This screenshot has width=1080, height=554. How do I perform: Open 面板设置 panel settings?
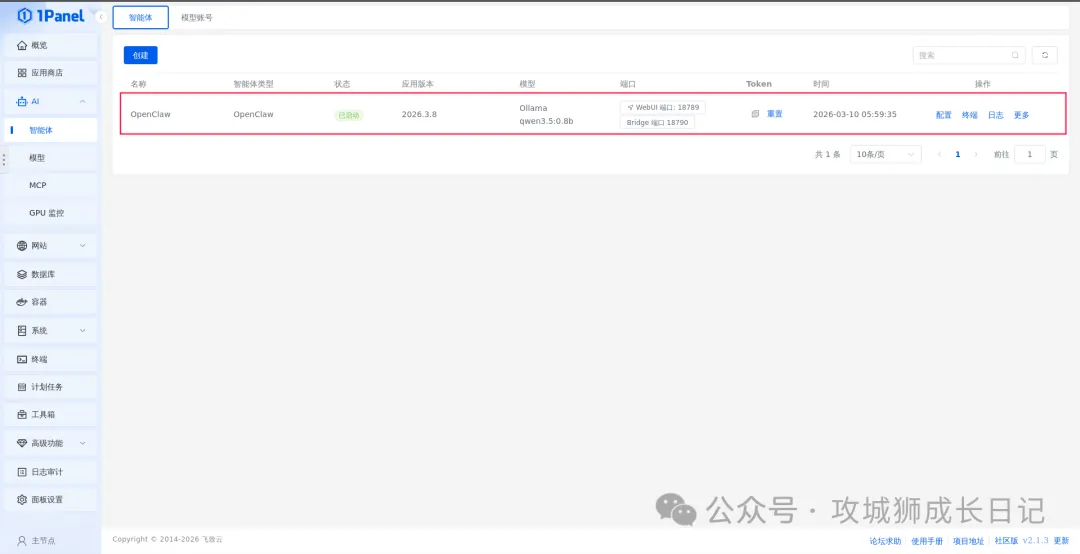point(46,500)
